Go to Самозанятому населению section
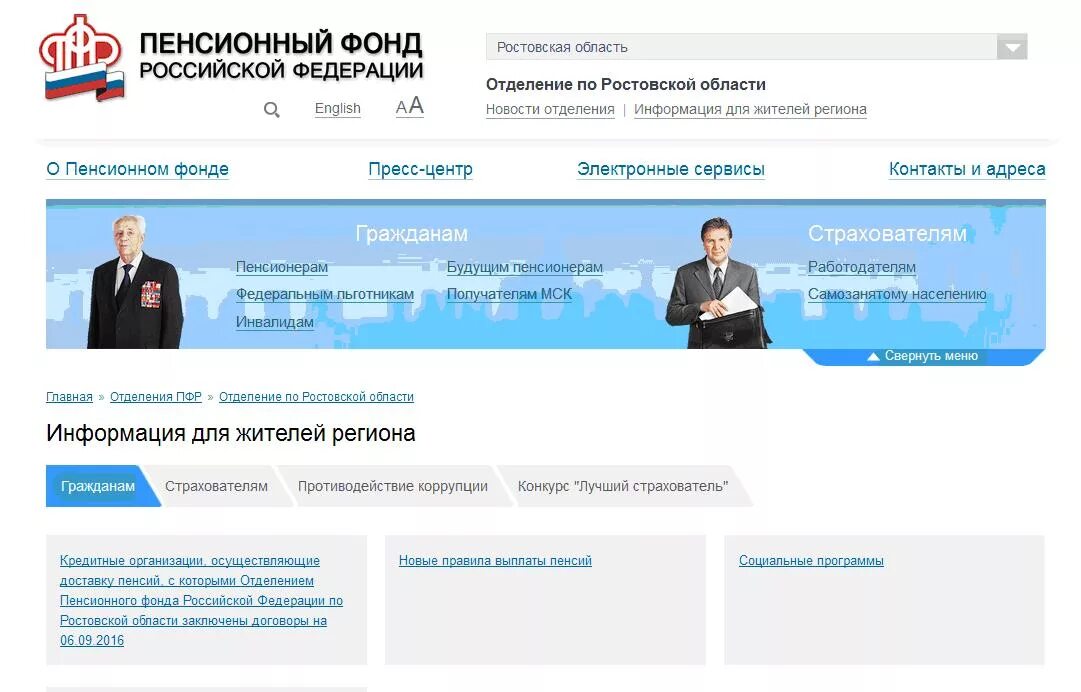The height and width of the screenshot is (692, 1081). (x=897, y=294)
